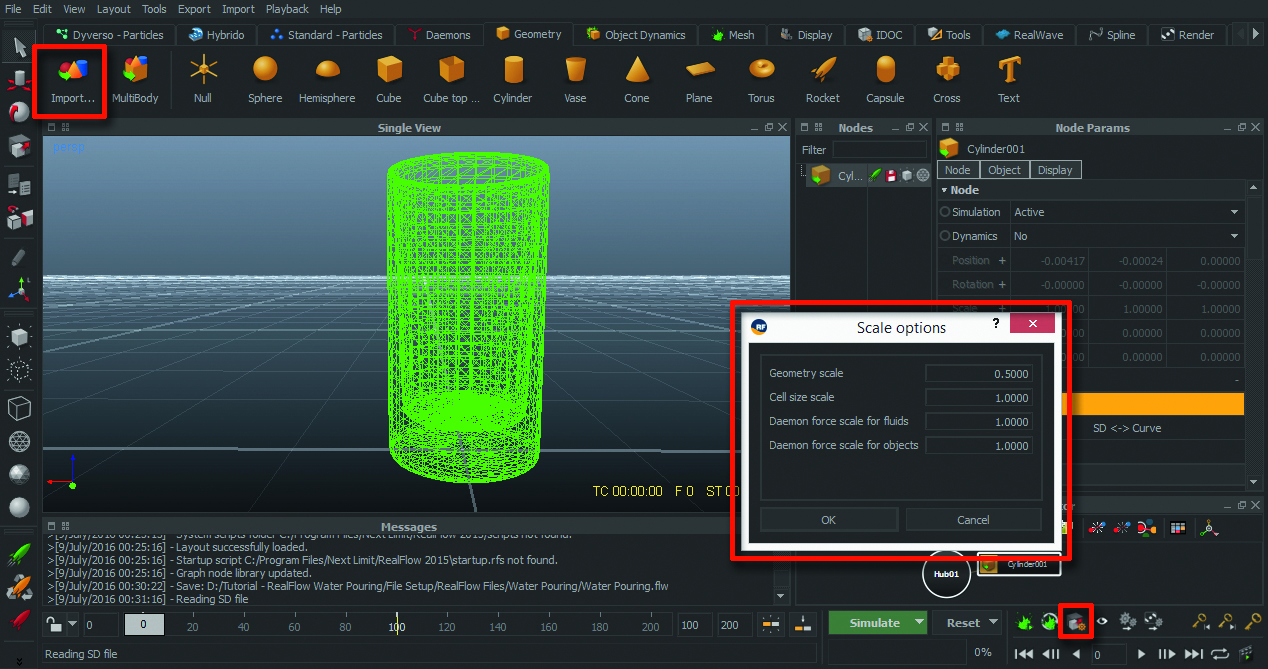Viewport: 1268px width, 669px height.
Task: Click Cancel in Scale options dialog
Action: [x=973, y=519]
